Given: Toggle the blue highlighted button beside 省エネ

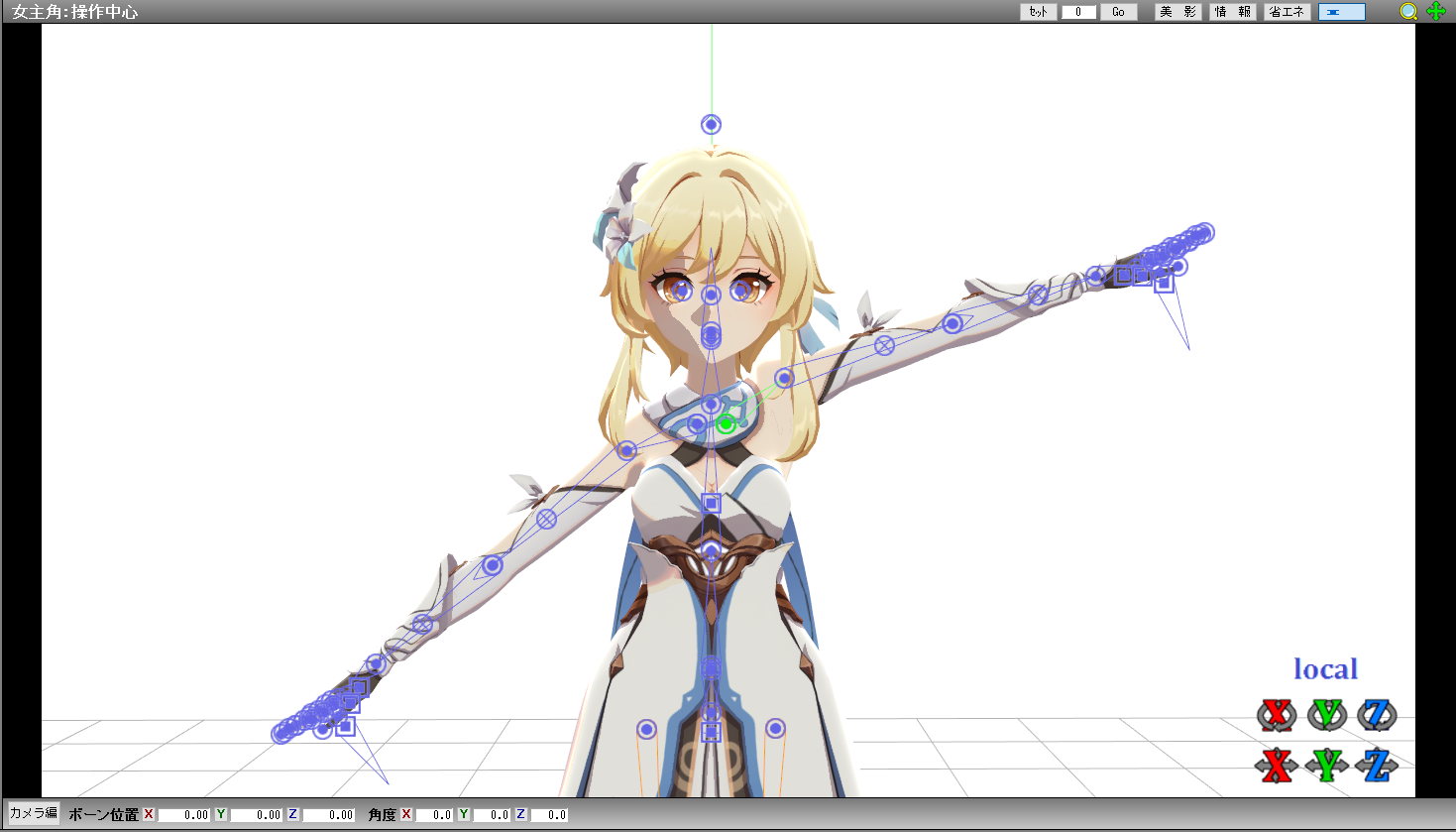Looking at the screenshot, I should pos(1341,12).
